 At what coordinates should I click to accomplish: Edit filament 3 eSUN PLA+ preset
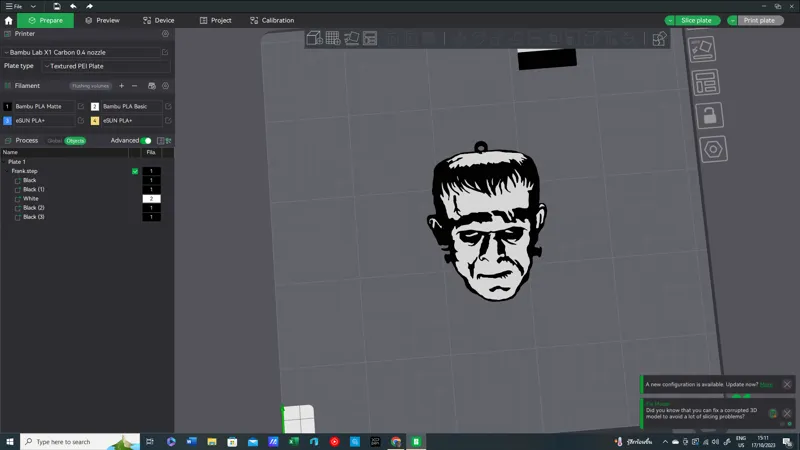click(81, 120)
